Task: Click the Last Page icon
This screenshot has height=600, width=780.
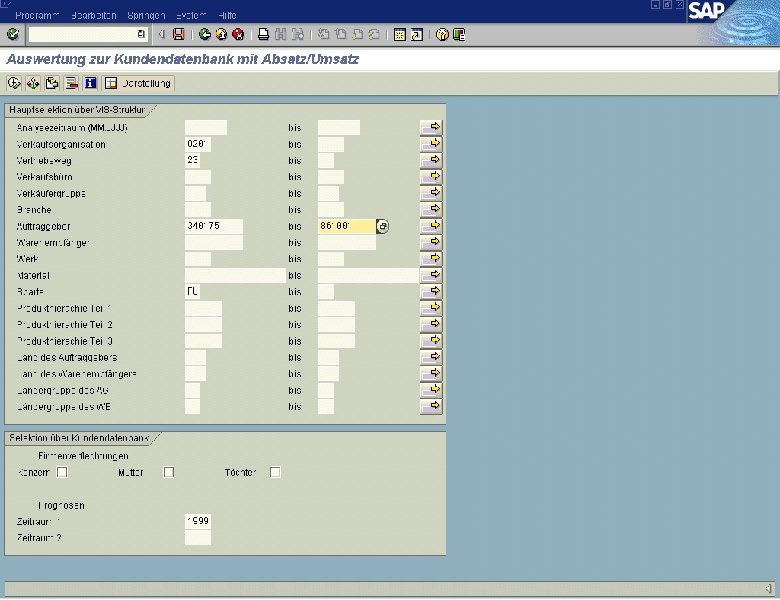Action: (374, 34)
